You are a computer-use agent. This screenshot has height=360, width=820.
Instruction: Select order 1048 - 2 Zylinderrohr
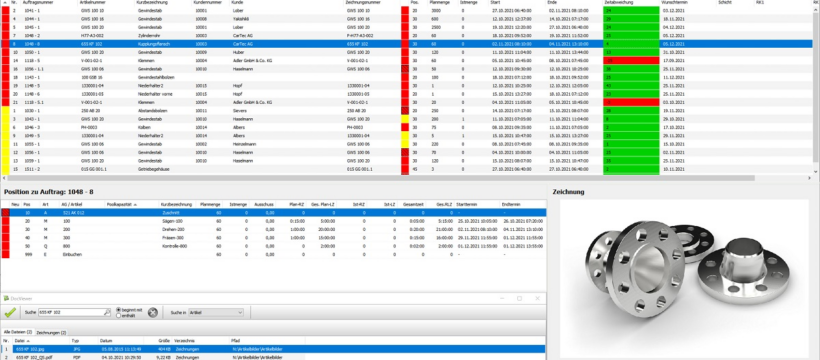click(407, 36)
